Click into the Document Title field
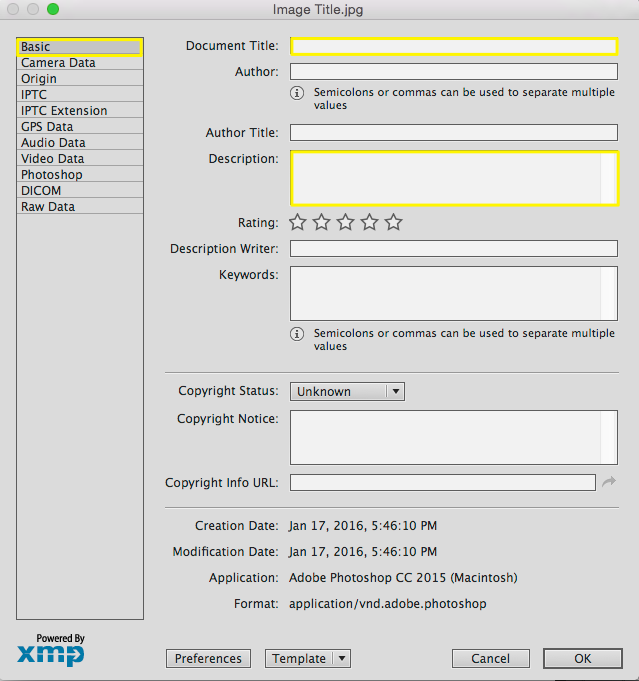The height and width of the screenshot is (681, 639). (x=453, y=46)
